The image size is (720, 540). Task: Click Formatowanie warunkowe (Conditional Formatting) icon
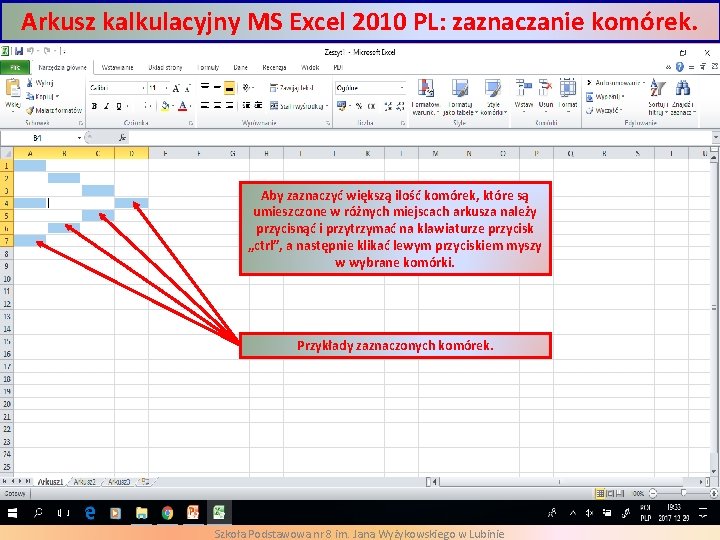[x=426, y=88]
